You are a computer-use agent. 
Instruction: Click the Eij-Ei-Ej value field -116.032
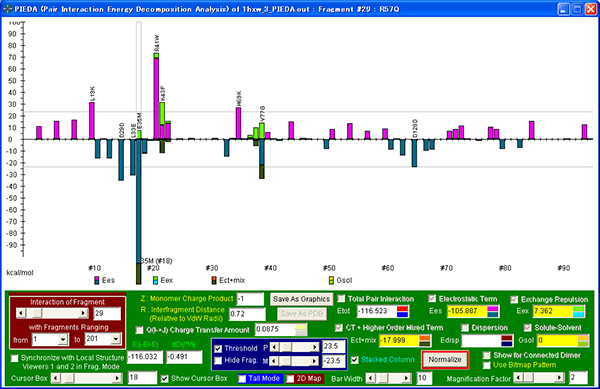pyautogui.click(x=145, y=357)
